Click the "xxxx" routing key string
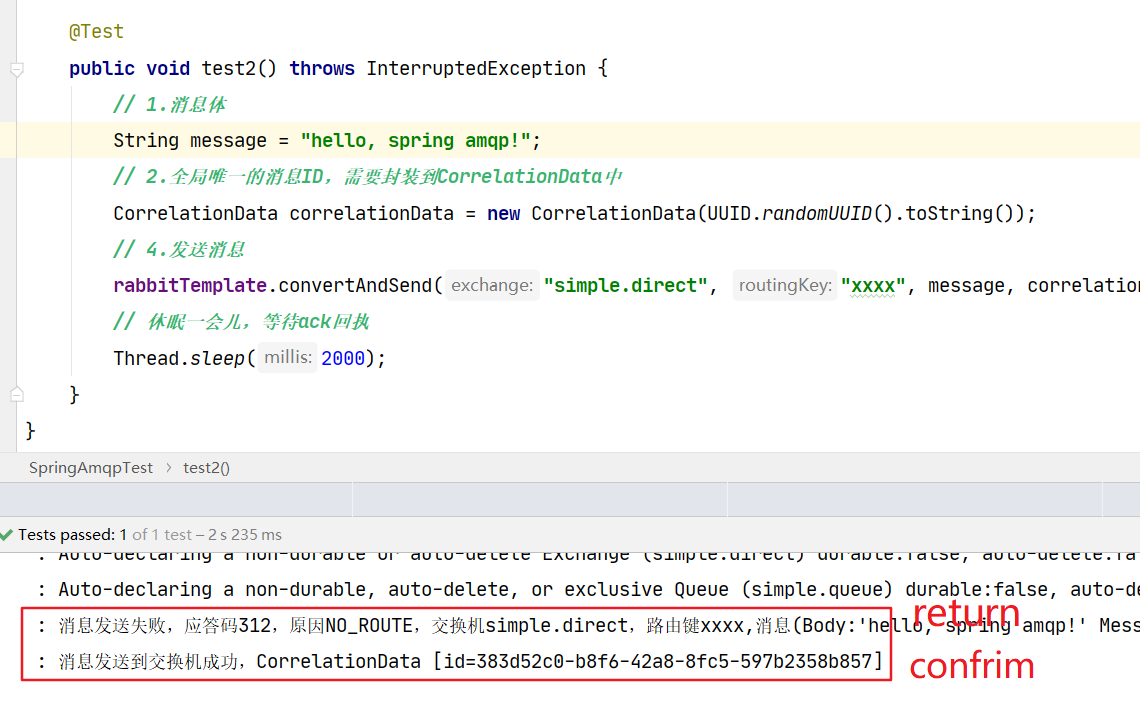 pos(873,286)
